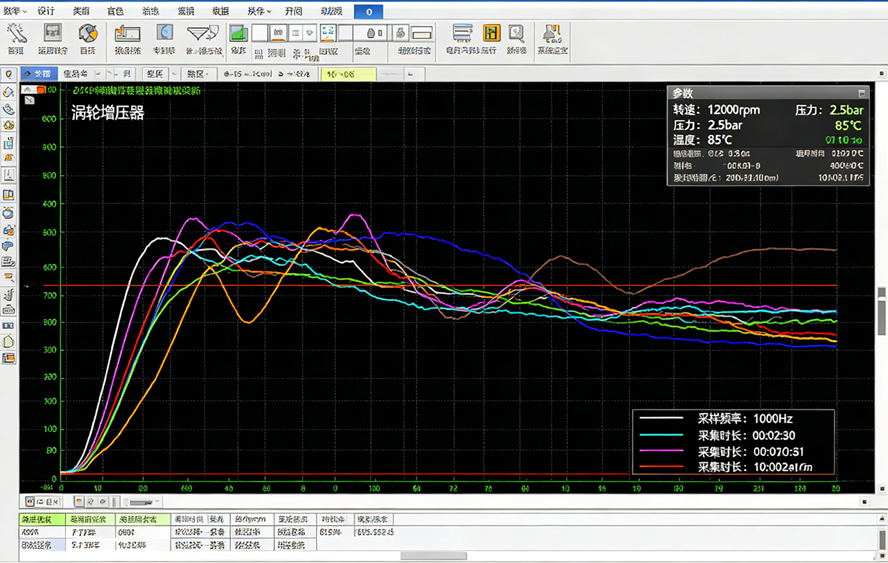Click the yellow highlighted ribbon icon
Viewport: 888px width, 563px height.
[491, 34]
